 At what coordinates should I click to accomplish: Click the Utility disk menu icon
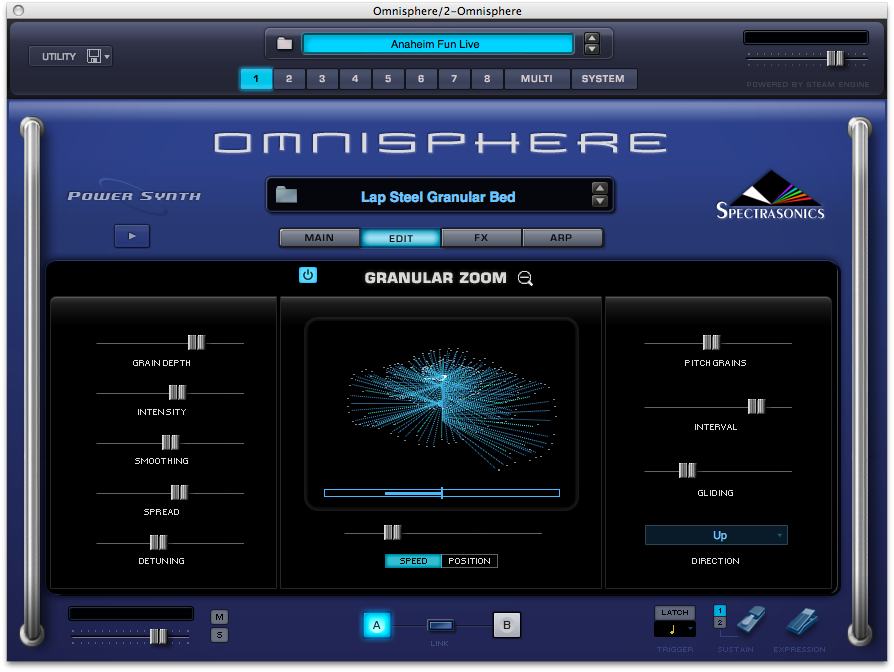98,57
